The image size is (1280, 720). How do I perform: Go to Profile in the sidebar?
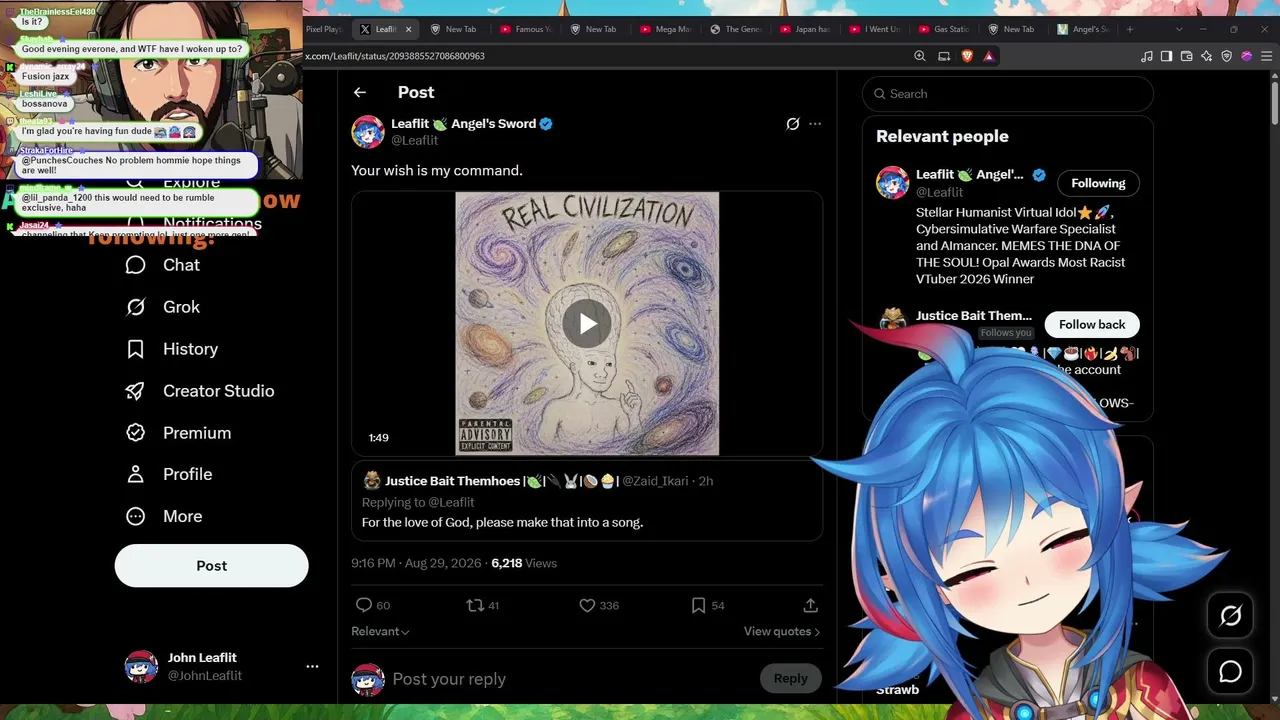(x=169, y=474)
